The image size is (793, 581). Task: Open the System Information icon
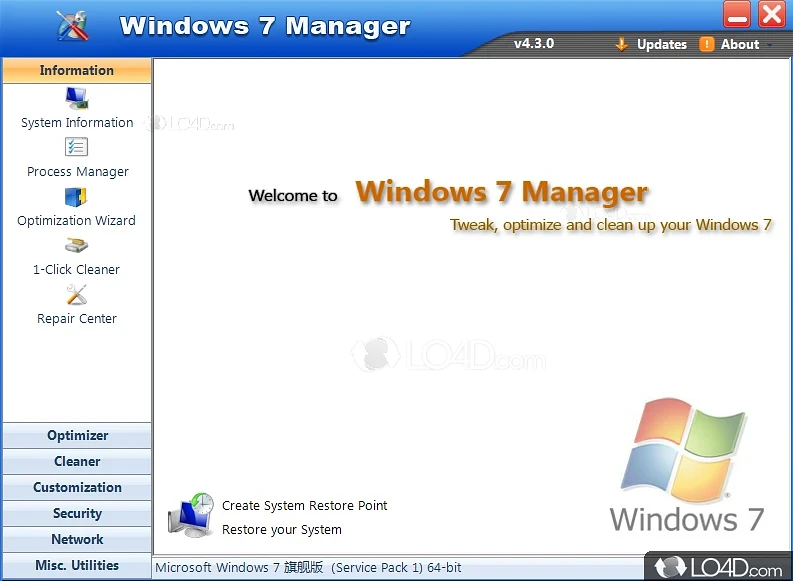77,98
